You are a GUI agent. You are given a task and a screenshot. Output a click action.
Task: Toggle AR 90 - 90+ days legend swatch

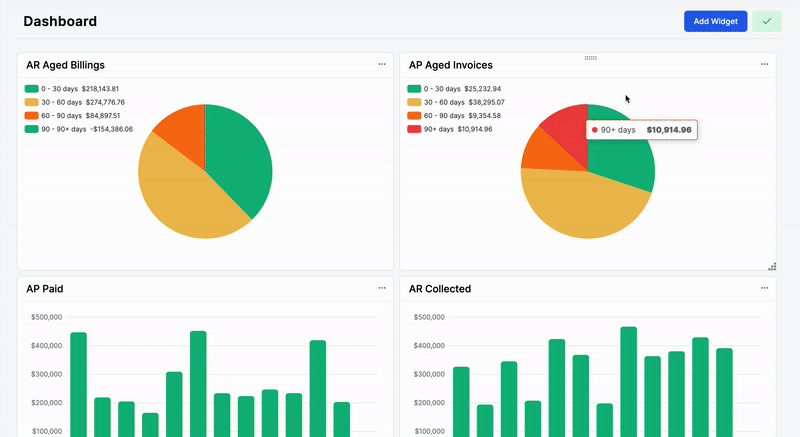tap(32, 129)
